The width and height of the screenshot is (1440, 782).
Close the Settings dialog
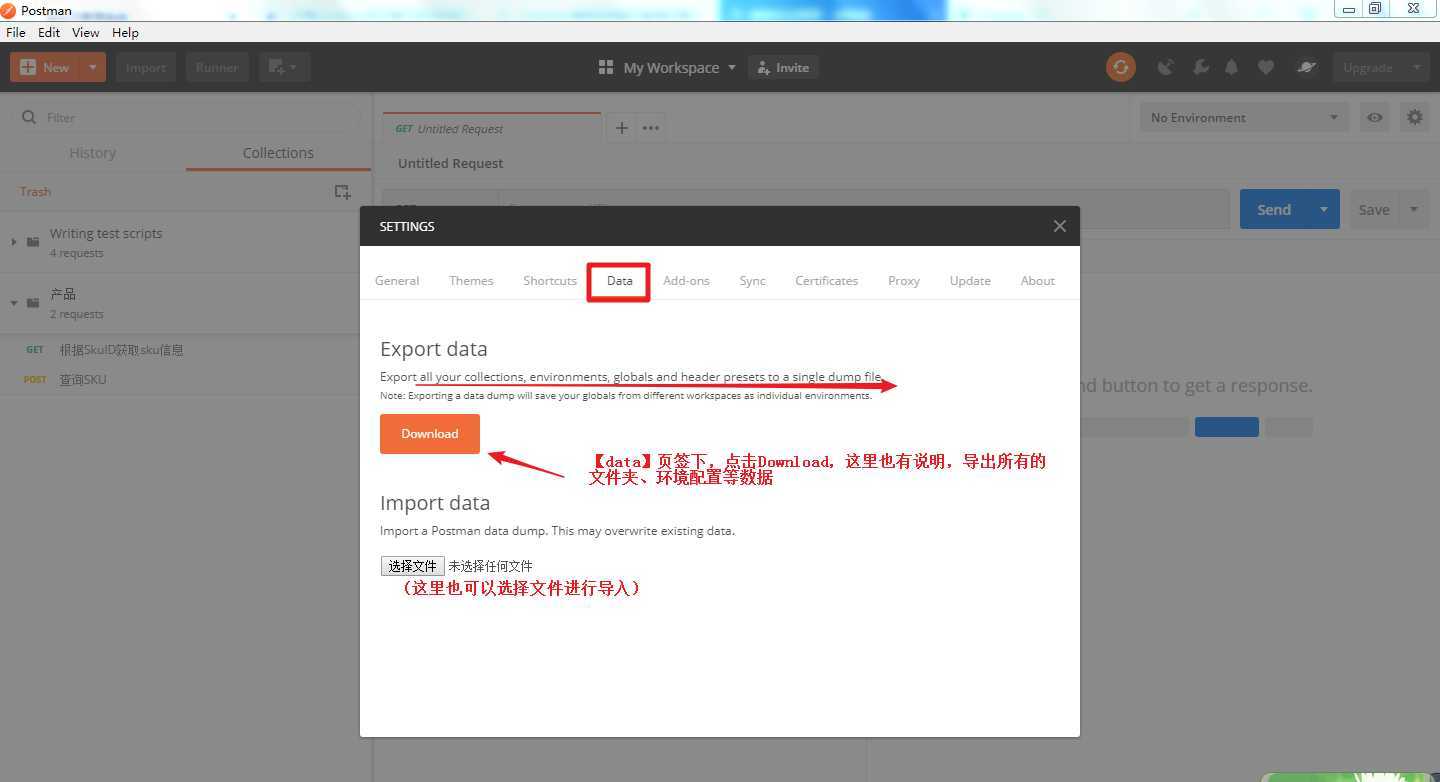click(1060, 226)
